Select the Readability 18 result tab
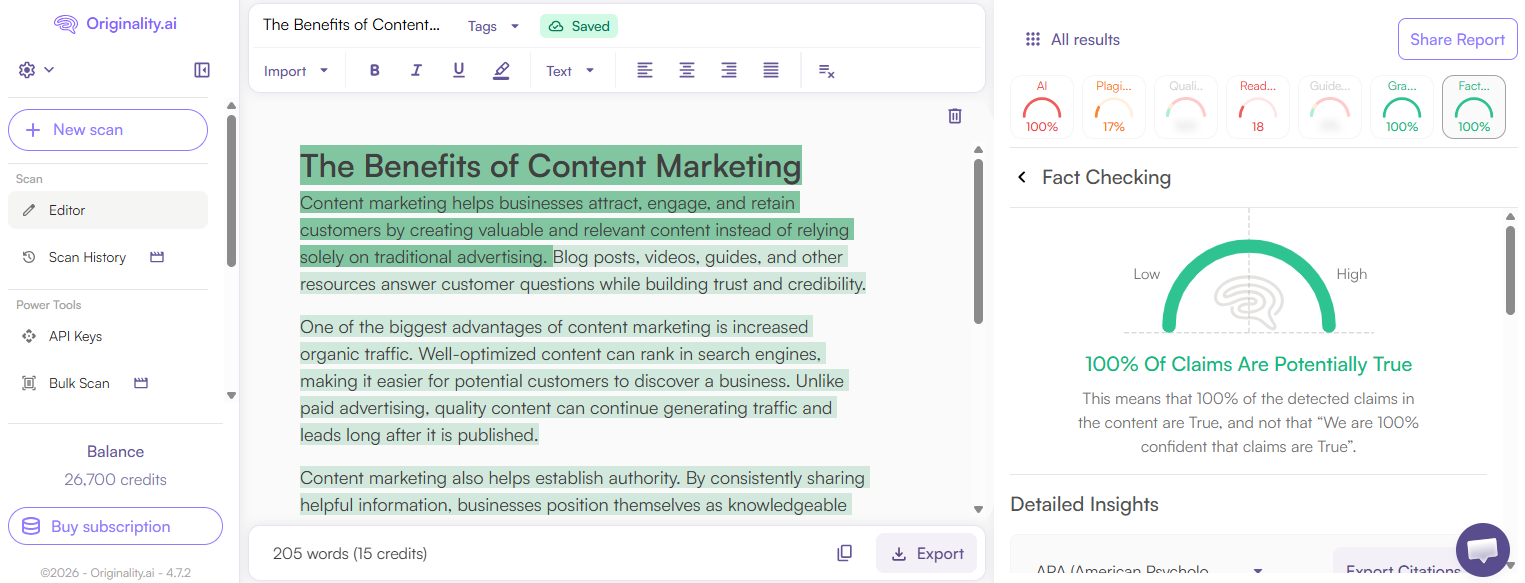Screen dimensions: 1525x583 [x=1258, y=107]
